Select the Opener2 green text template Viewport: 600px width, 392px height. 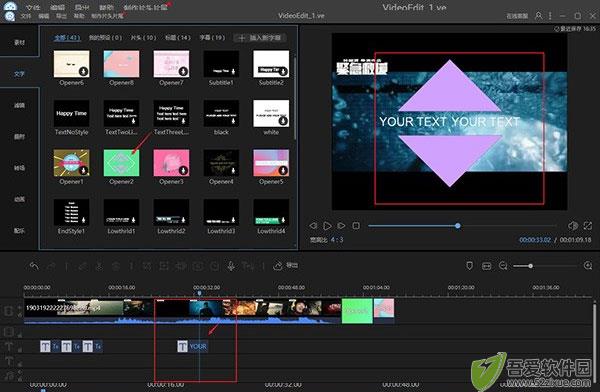click(121, 163)
